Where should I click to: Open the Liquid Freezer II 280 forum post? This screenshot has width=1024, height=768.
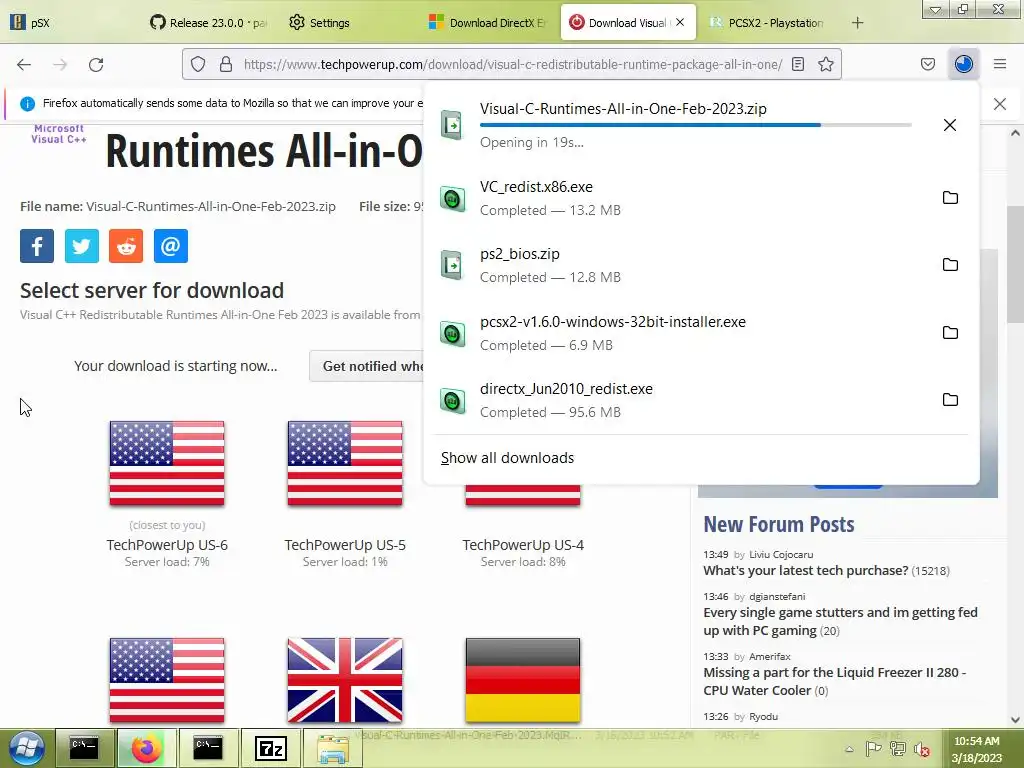834,681
